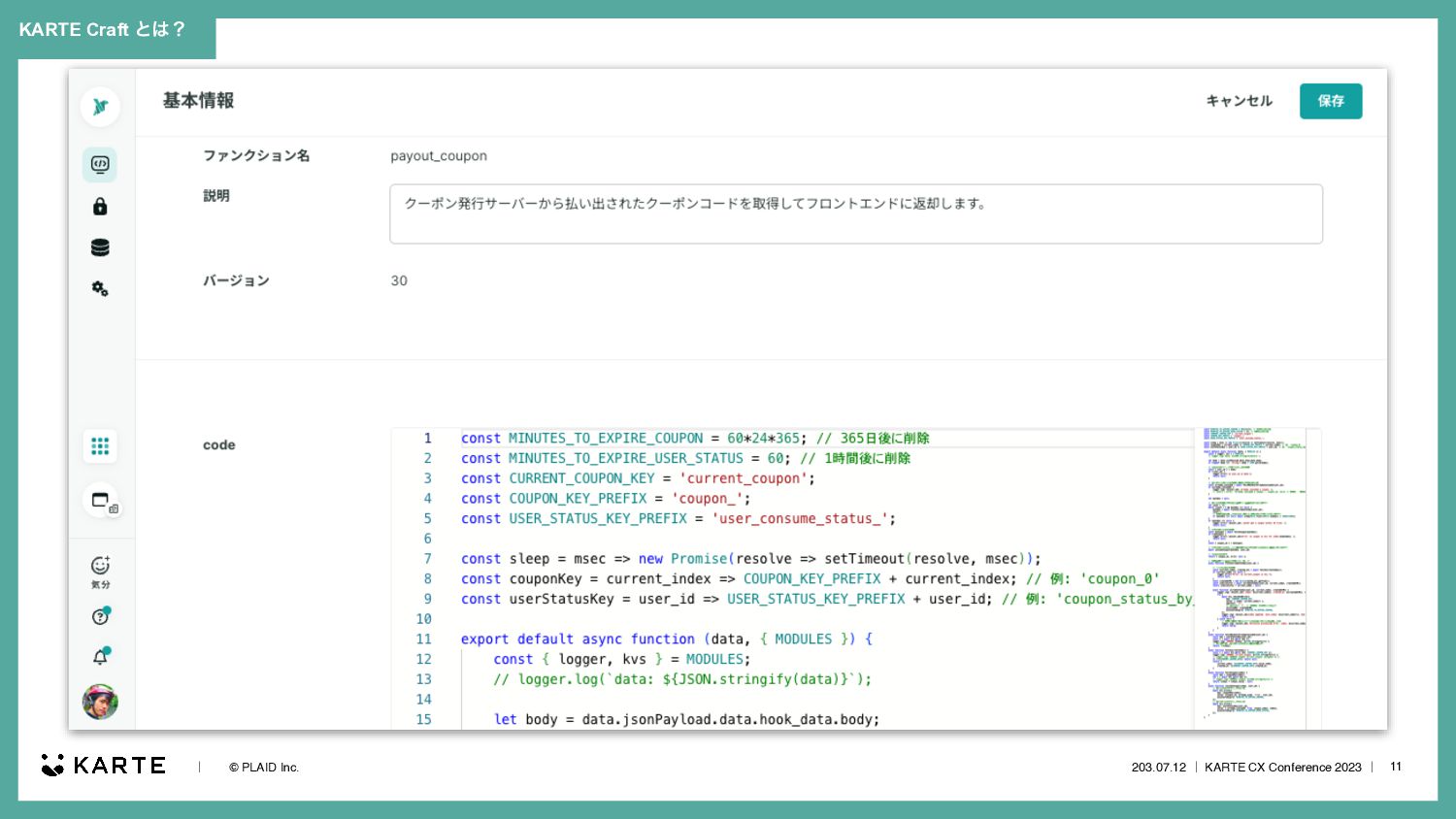Open the gears settings icon in sidebar
Viewport: 1456px width, 819px height.
click(100, 289)
